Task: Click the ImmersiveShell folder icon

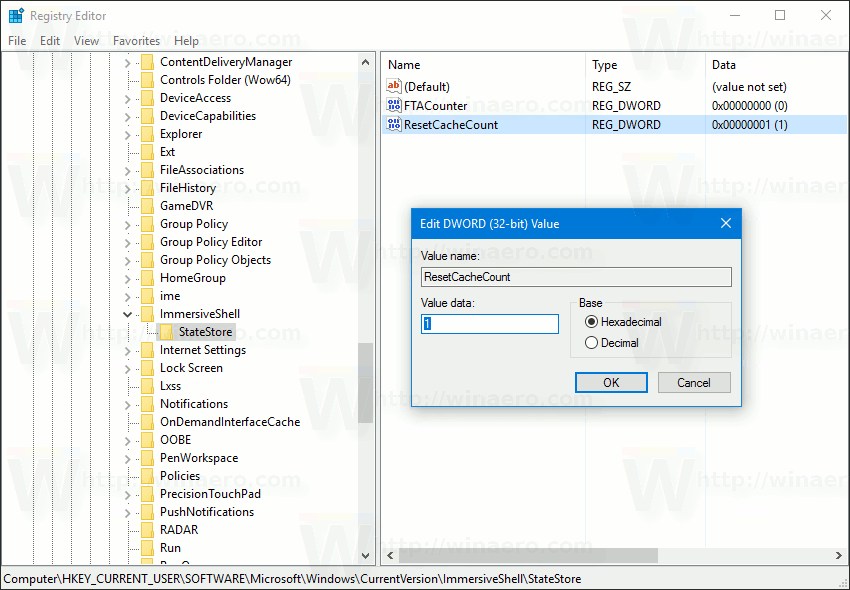Action: click(147, 314)
